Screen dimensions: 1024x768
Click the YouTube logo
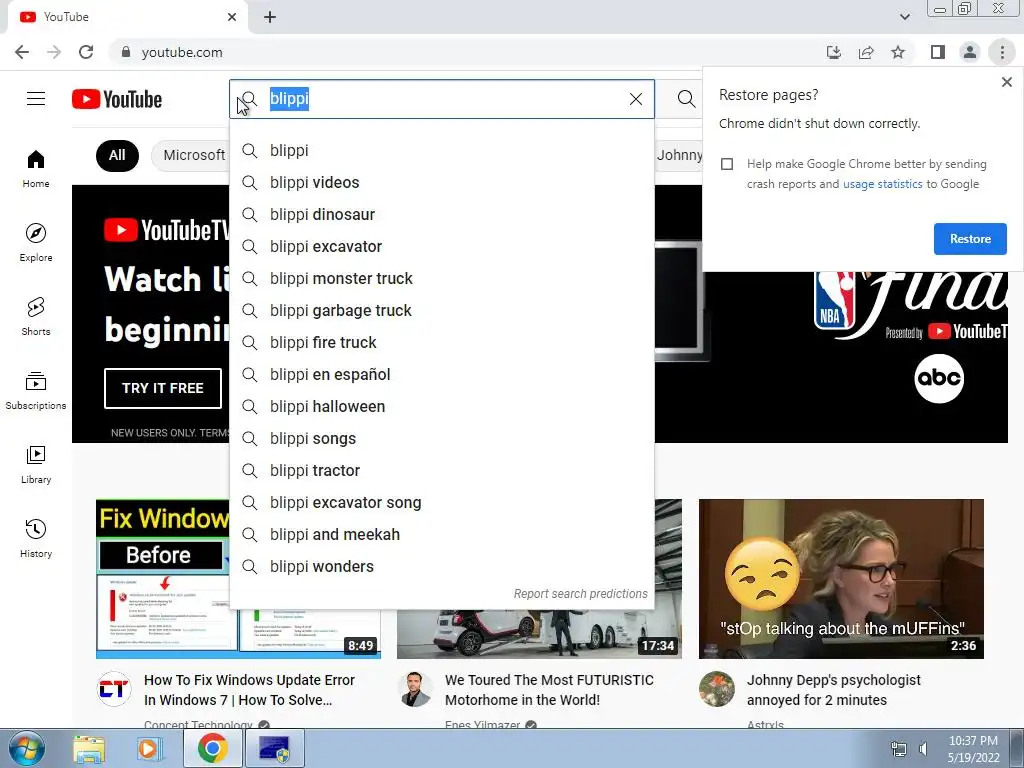click(x=117, y=99)
